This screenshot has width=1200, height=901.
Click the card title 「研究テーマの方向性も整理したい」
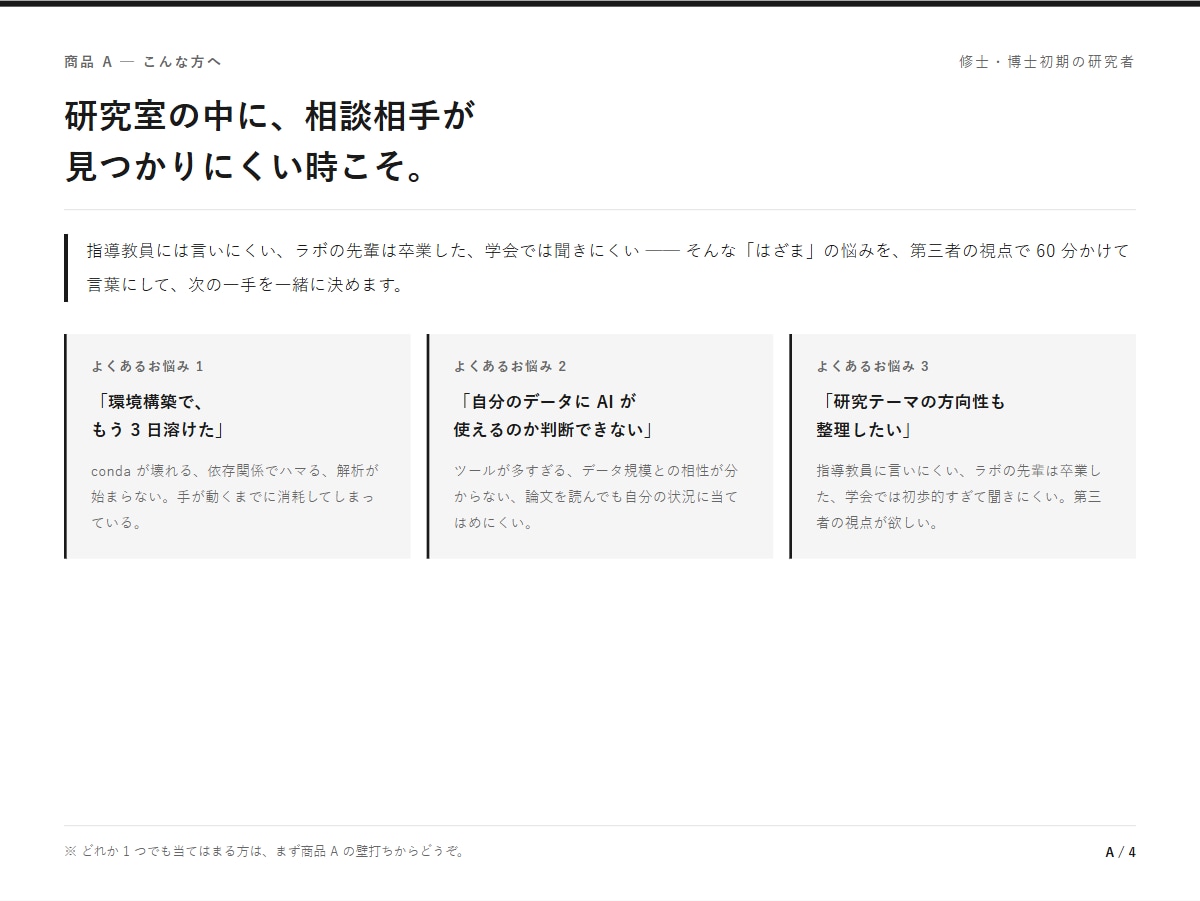point(913,416)
